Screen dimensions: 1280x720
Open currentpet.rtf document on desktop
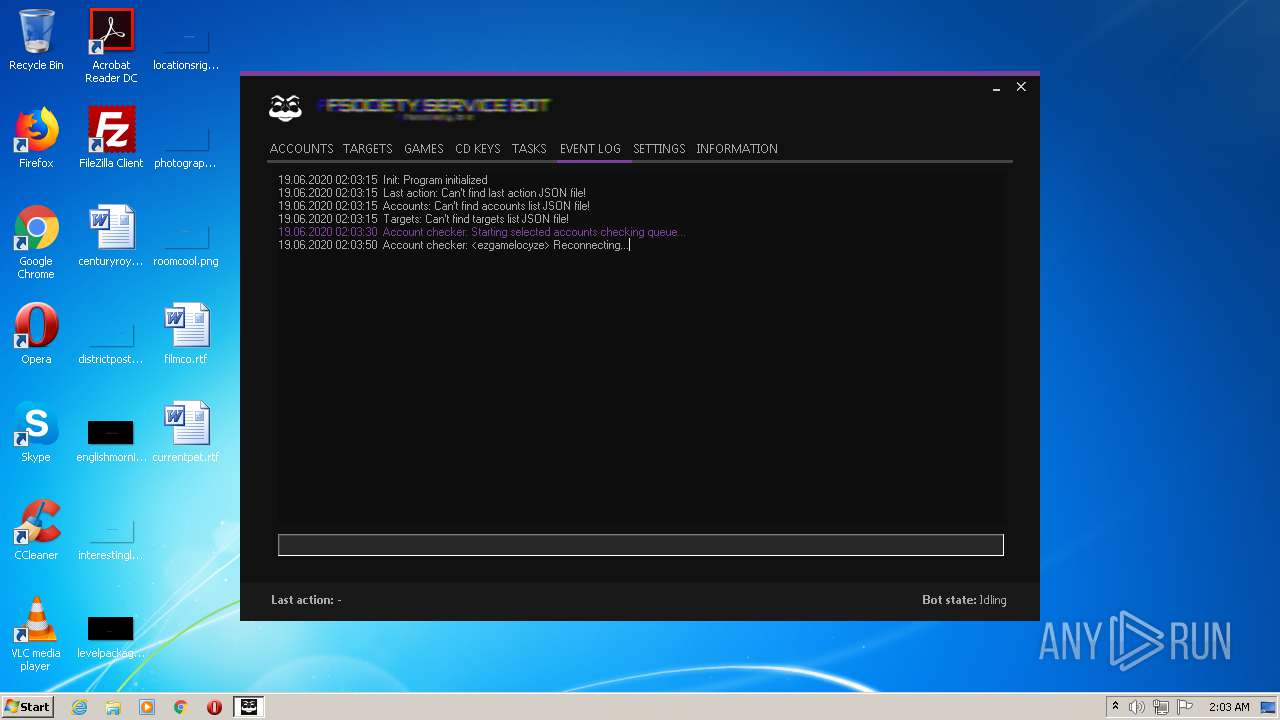pyautogui.click(x=186, y=432)
